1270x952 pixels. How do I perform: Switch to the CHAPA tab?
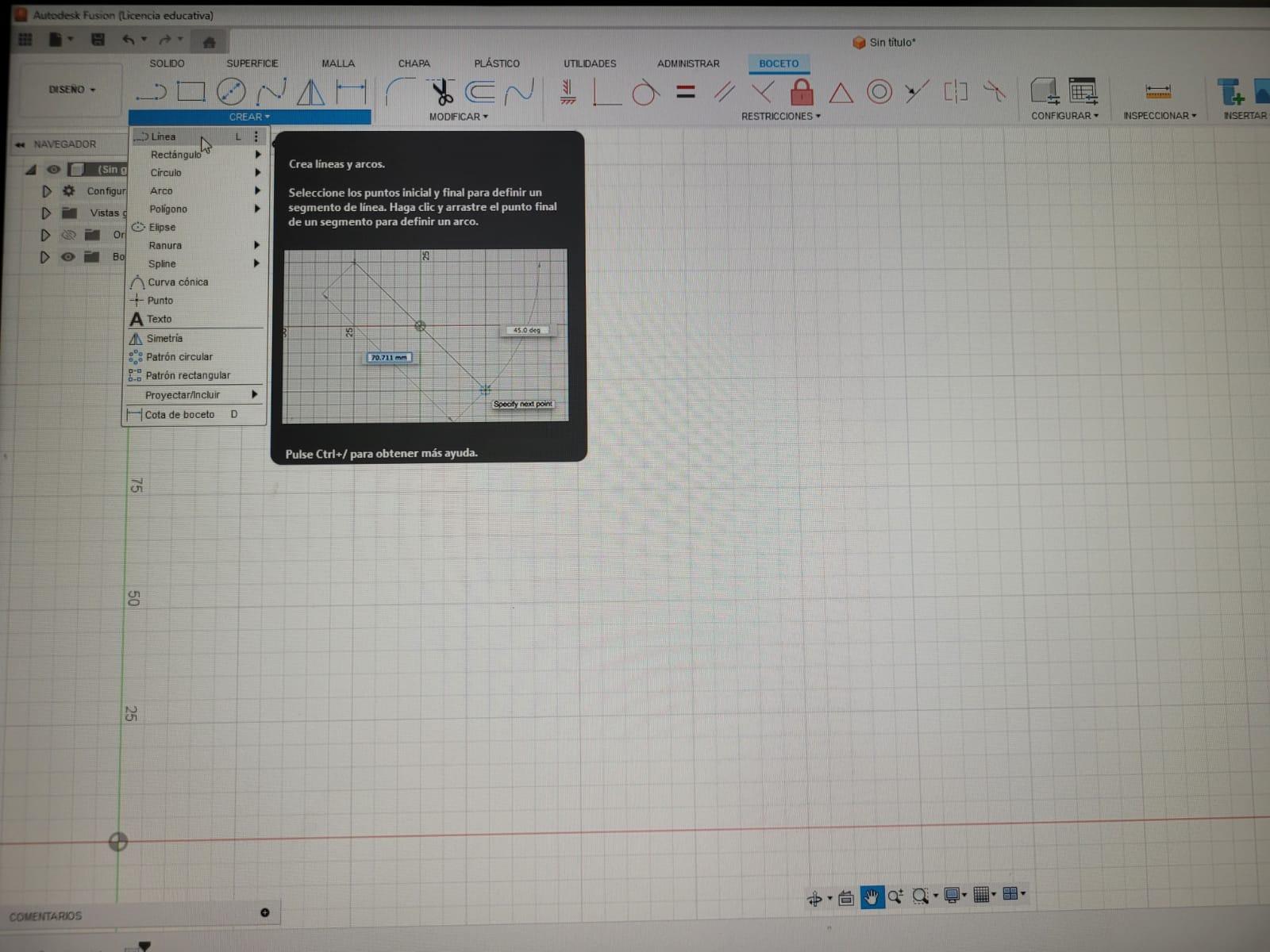point(414,63)
